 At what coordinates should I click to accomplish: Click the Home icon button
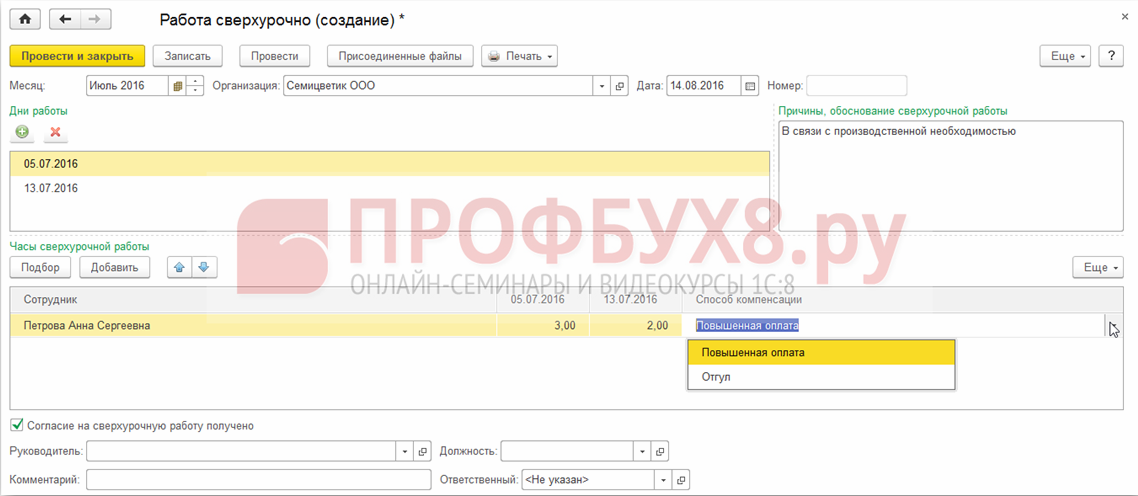(x=25, y=19)
